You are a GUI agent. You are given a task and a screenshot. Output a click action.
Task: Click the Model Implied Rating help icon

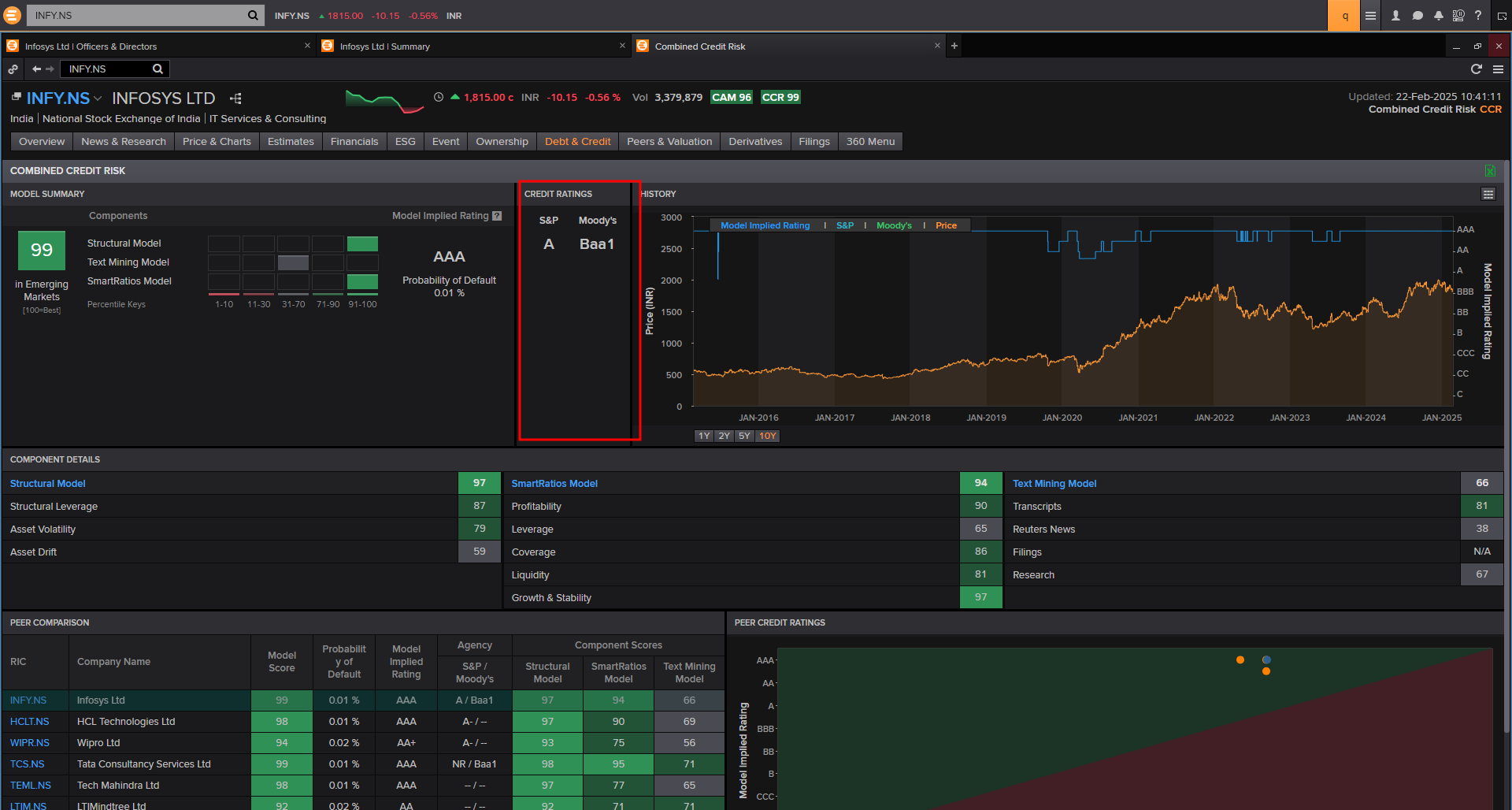[497, 216]
